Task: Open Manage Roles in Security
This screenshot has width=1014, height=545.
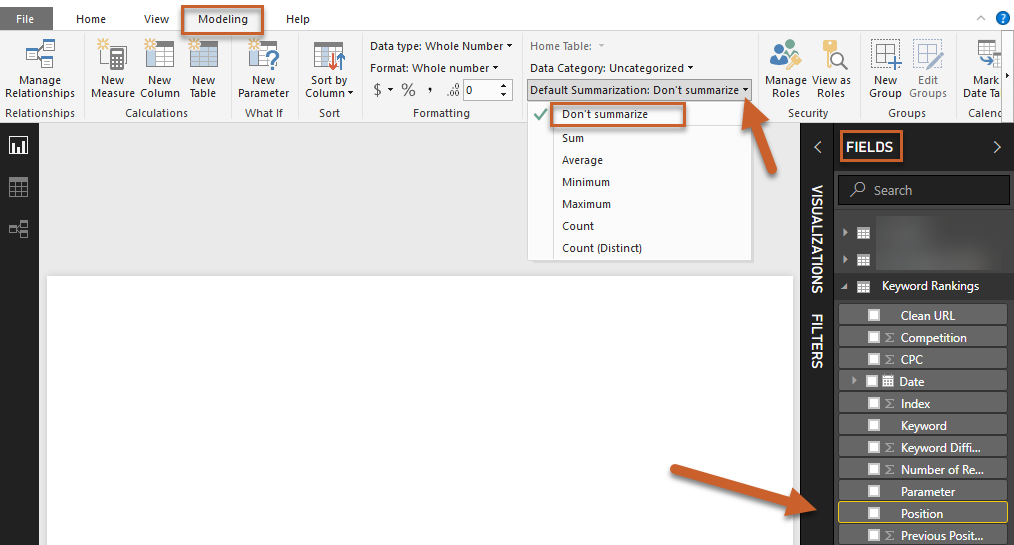Action: [x=786, y=70]
